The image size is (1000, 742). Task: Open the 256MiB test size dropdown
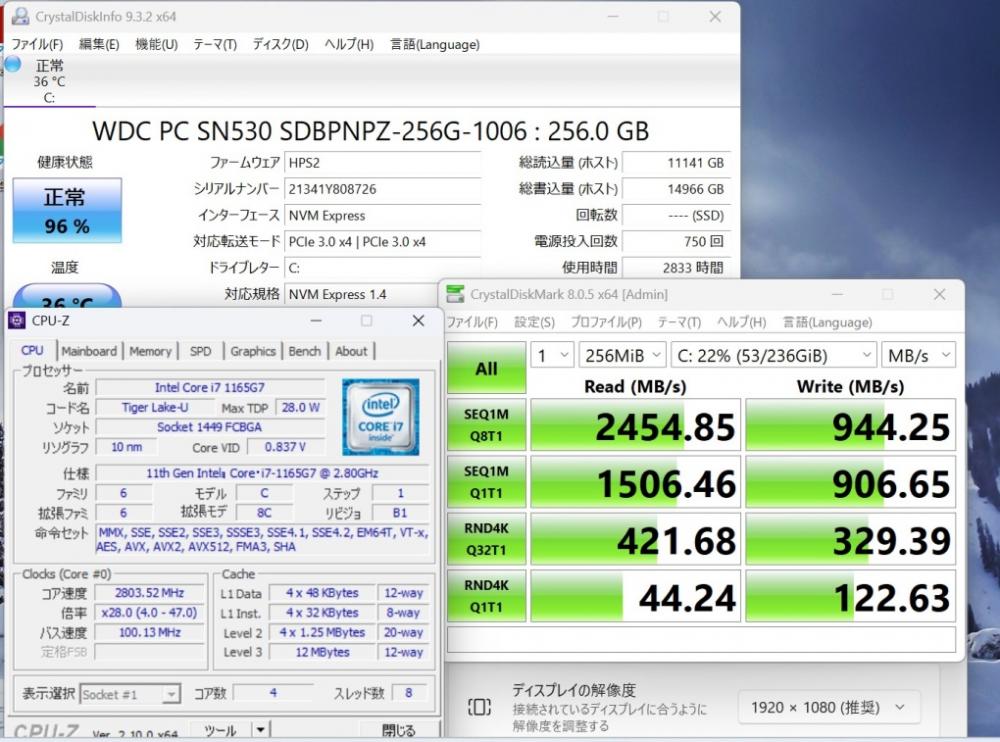(x=622, y=355)
